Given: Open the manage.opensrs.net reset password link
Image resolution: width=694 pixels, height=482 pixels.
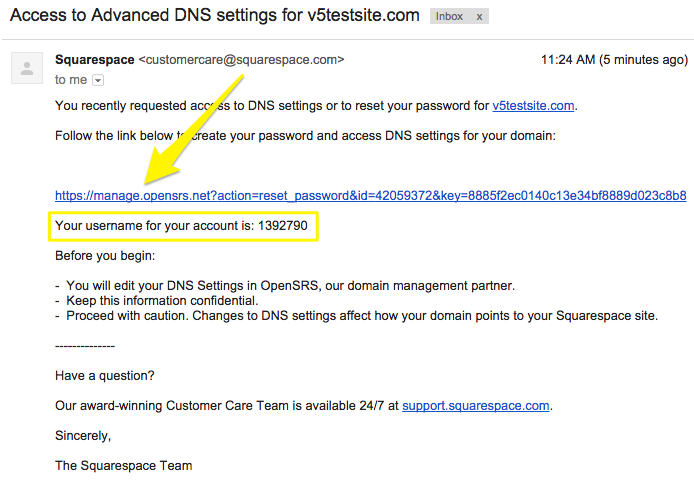Looking at the screenshot, I should (370, 196).
